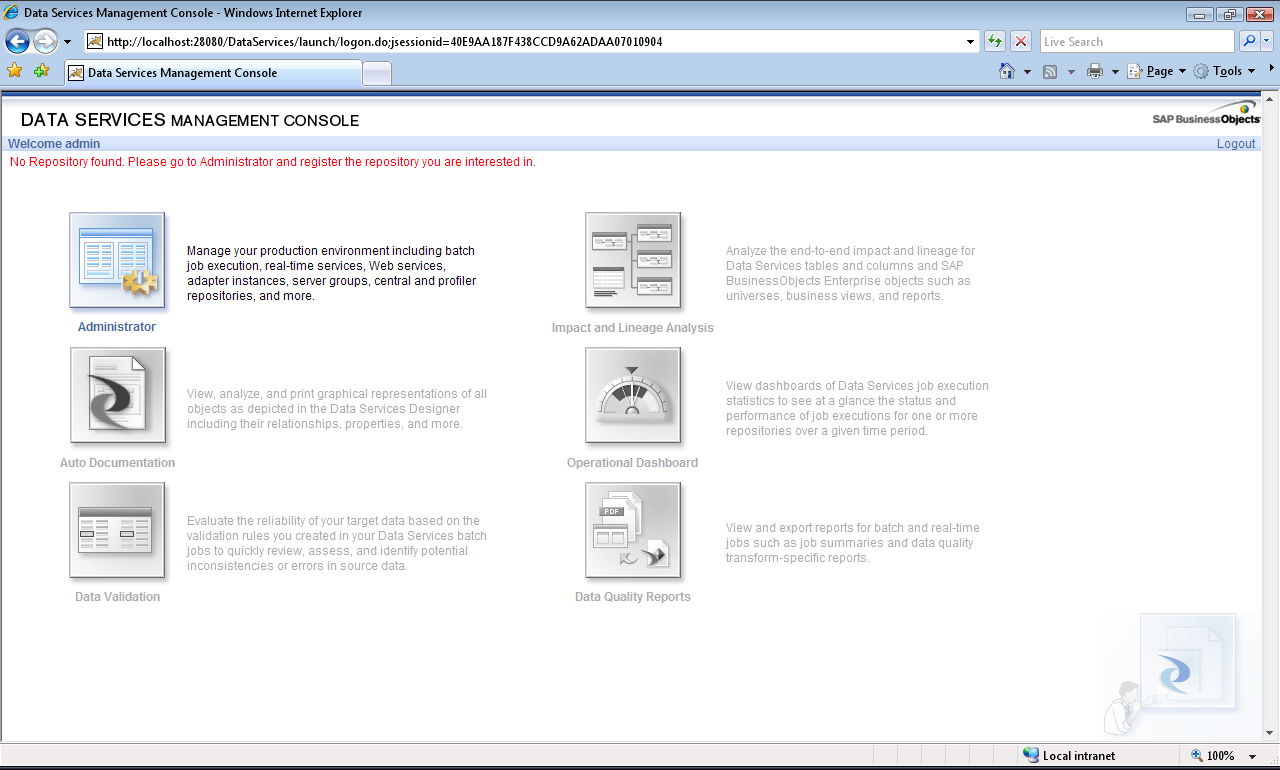Click the RSS feeds toolbar icon
Screen dimensions: 1280x770
(x=1050, y=71)
